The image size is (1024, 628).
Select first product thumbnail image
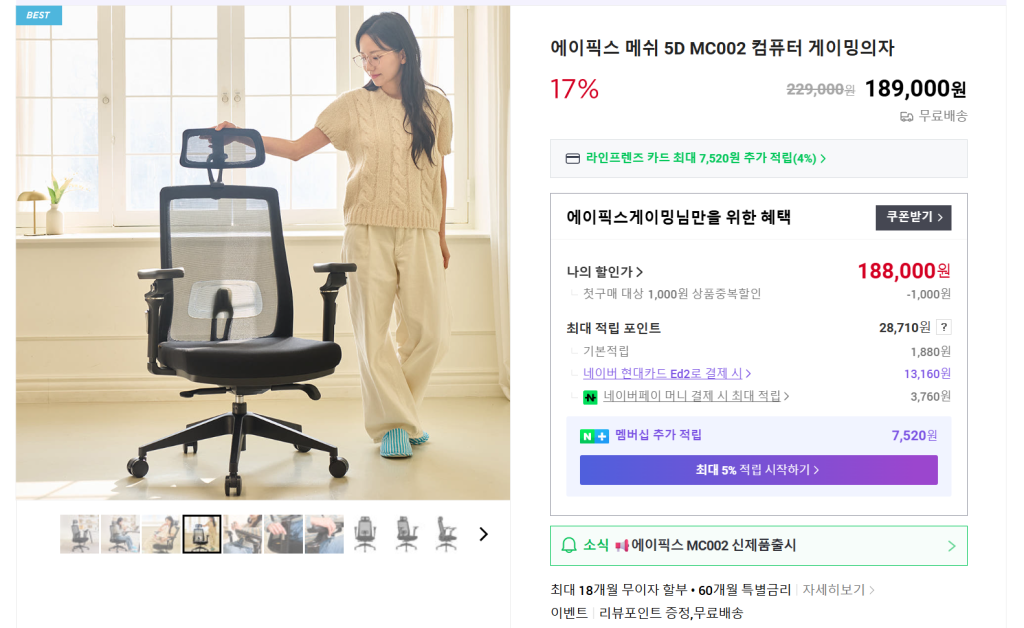click(80, 534)
